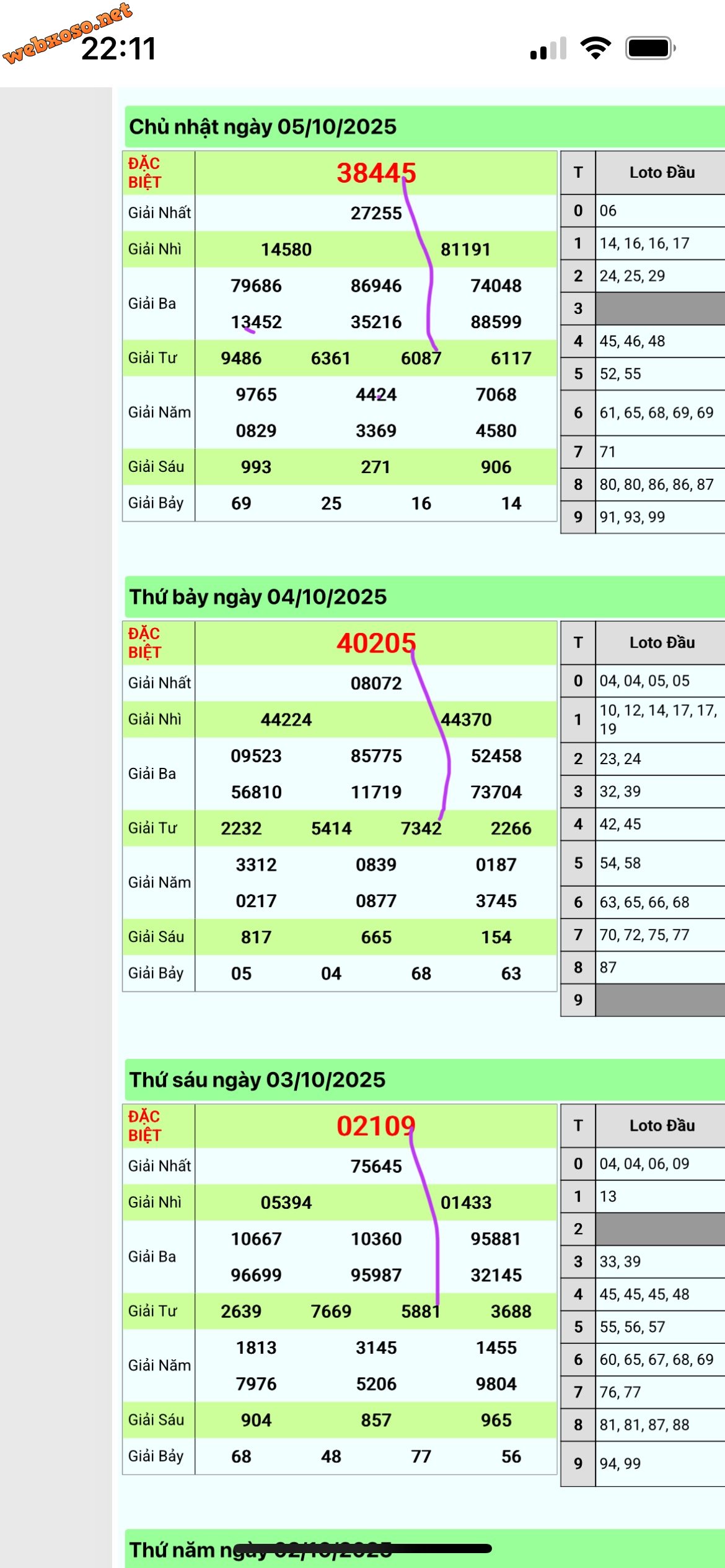Open the Thứ sáu ngày 03/10/2025 header
This screenshot has height=1568, width=725.
click(257, 1080)
